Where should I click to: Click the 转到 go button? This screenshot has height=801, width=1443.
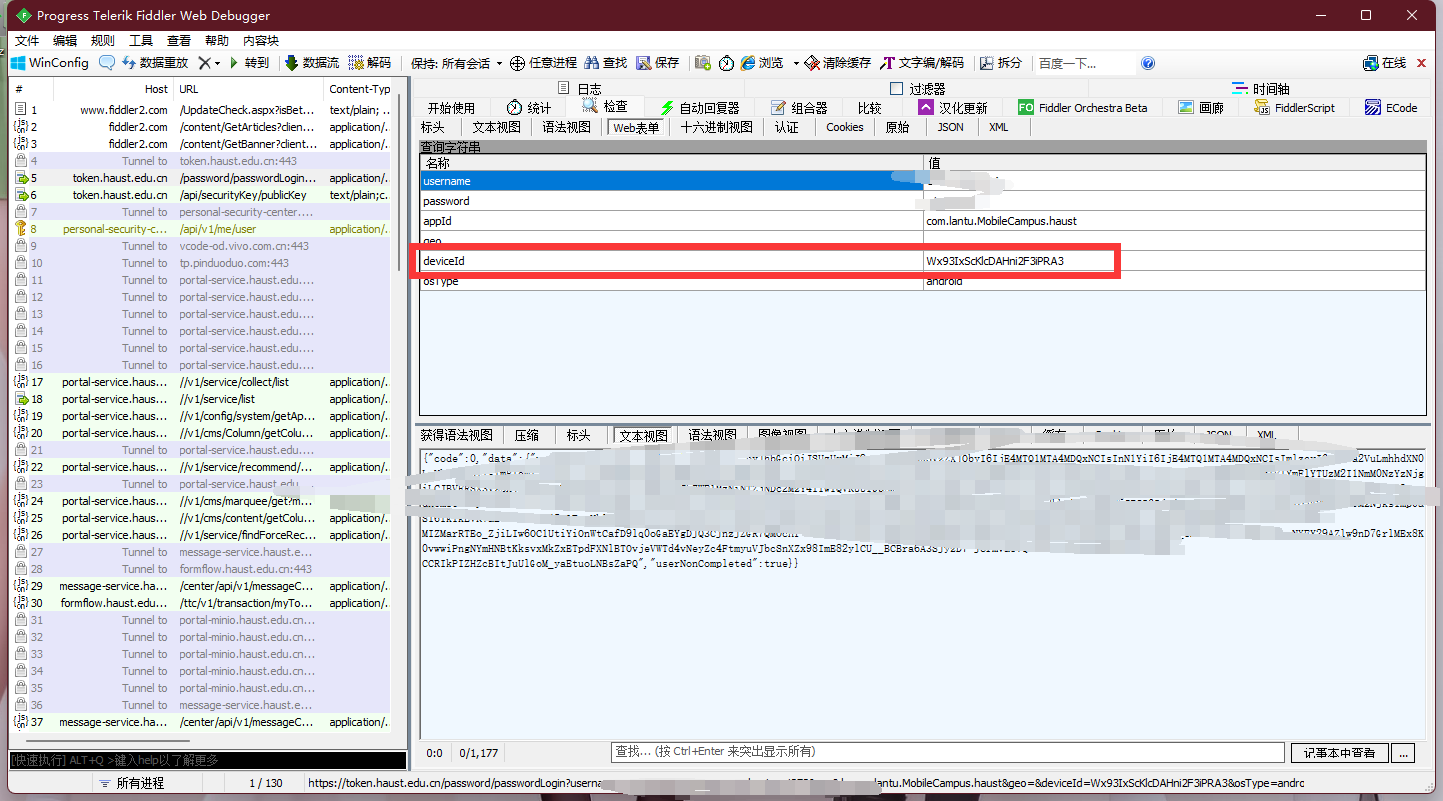(x=249, y=63)
